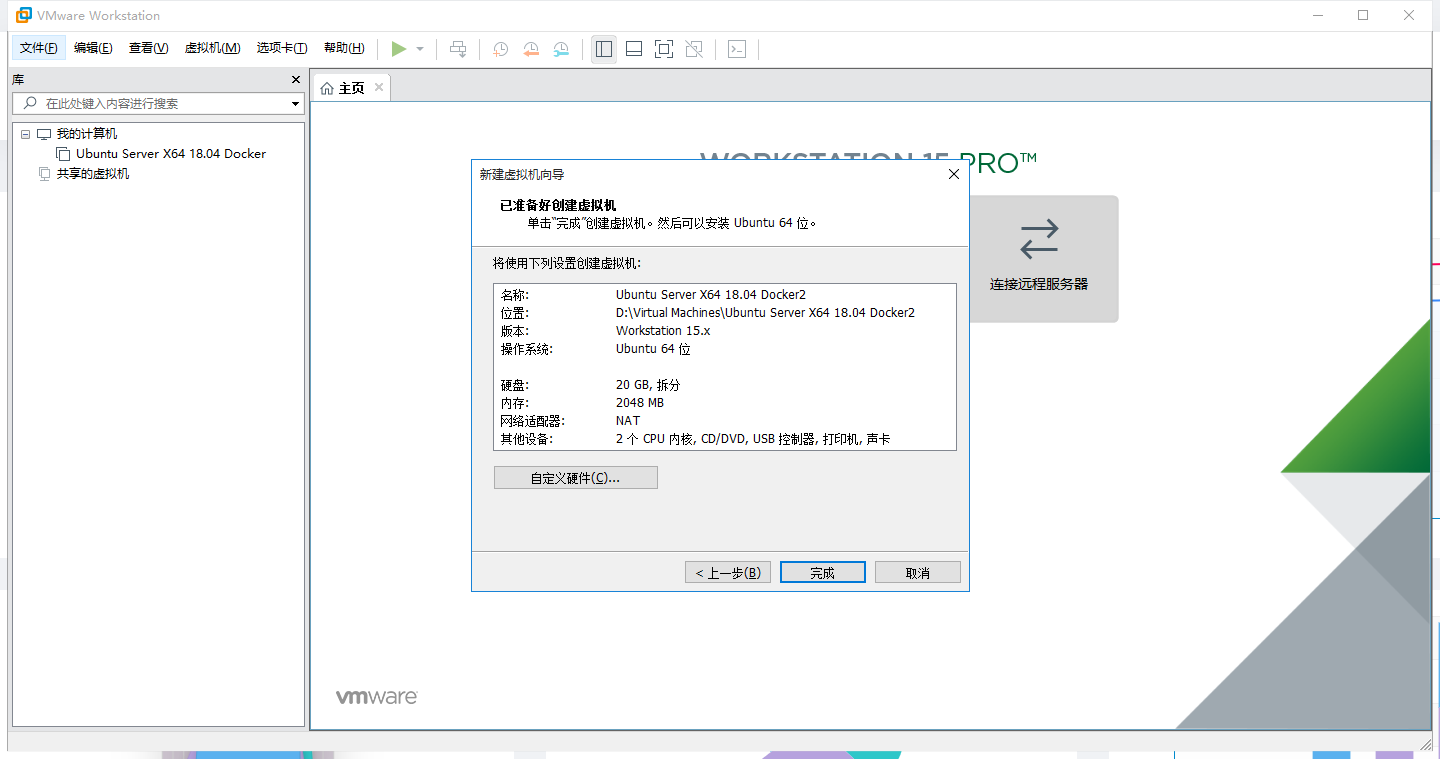Click the 硬盘 value 20 GB, 拆分
1440x759 pixels.
pos(648,385)
